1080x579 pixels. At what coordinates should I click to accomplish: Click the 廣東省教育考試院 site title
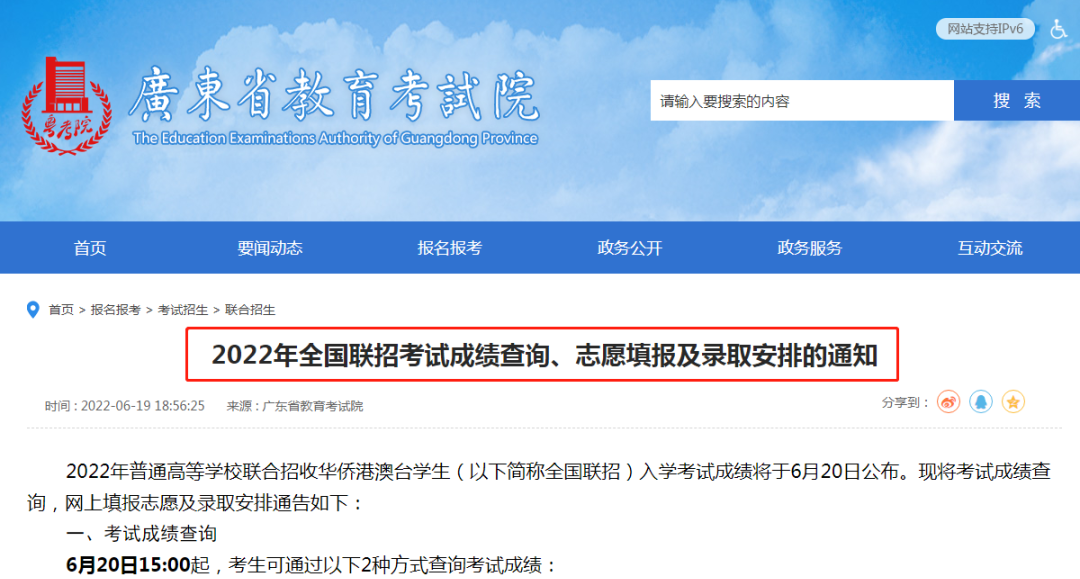click(334, 96)
